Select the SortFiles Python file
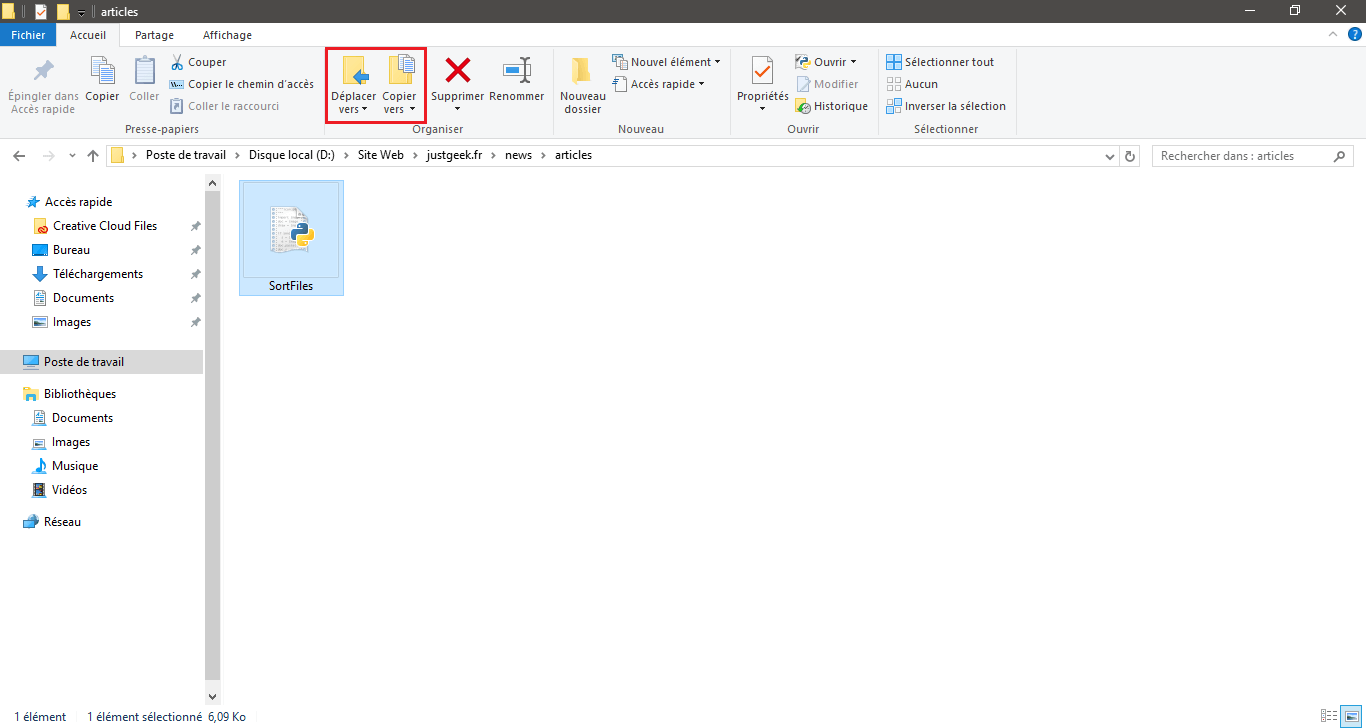The image size is (1366, 728). coord(291,238)
